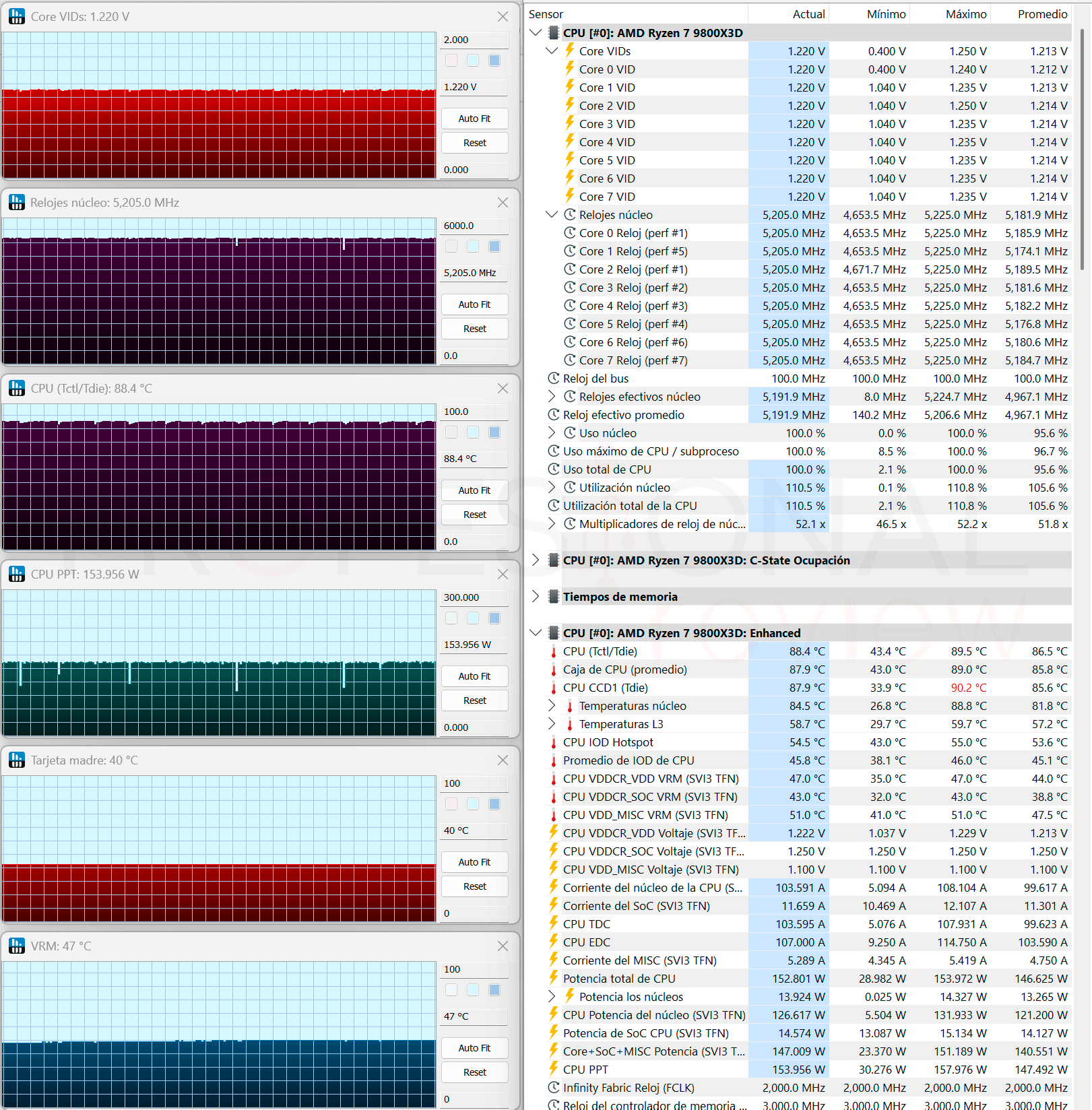The height and width of the screenshot is (1110, 1092).
Task: Click Reset in the Tarjeta madre graph
Action: [474, 886]
